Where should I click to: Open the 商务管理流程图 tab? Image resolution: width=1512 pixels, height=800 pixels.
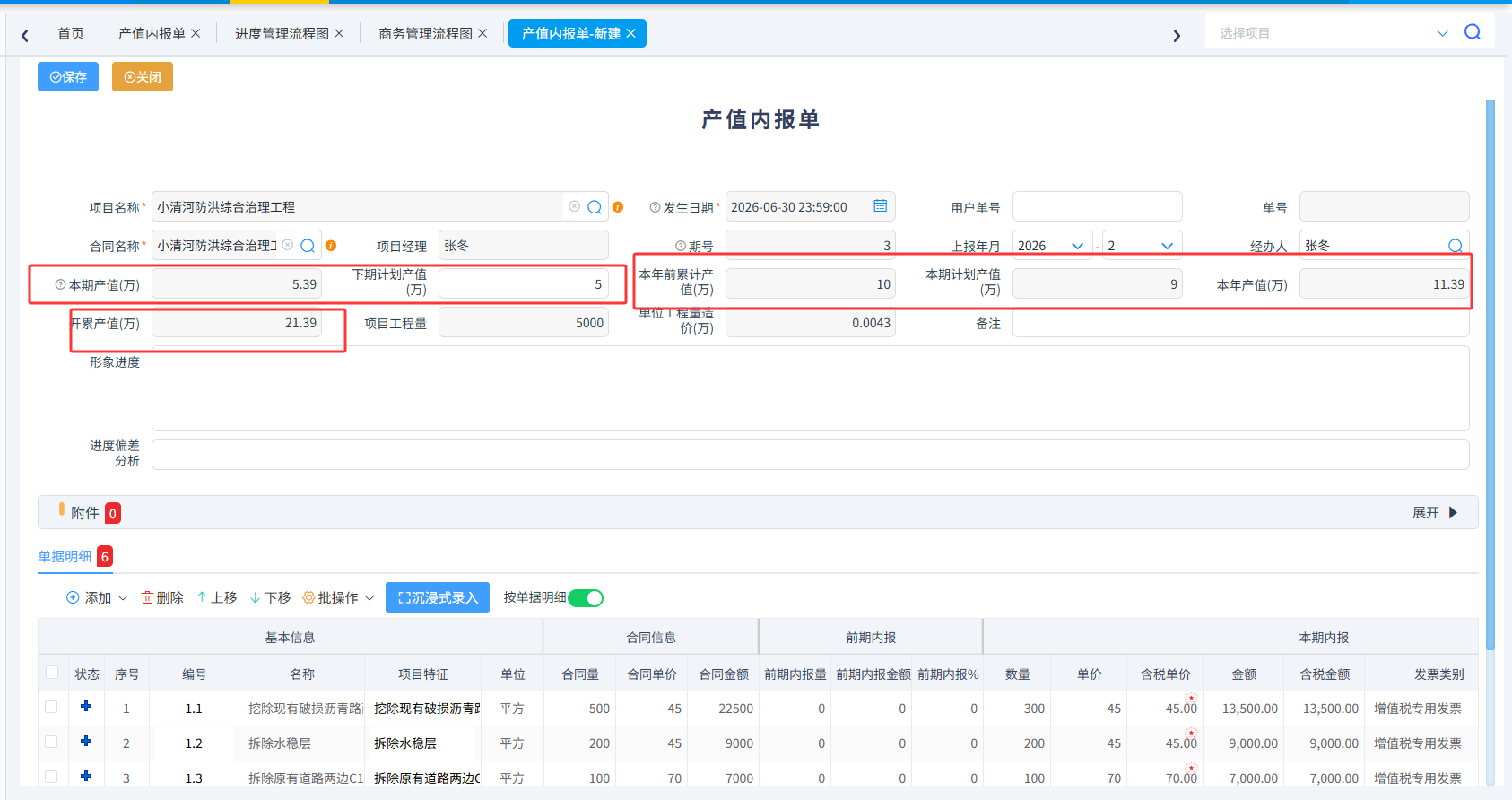tap(425, 33)
